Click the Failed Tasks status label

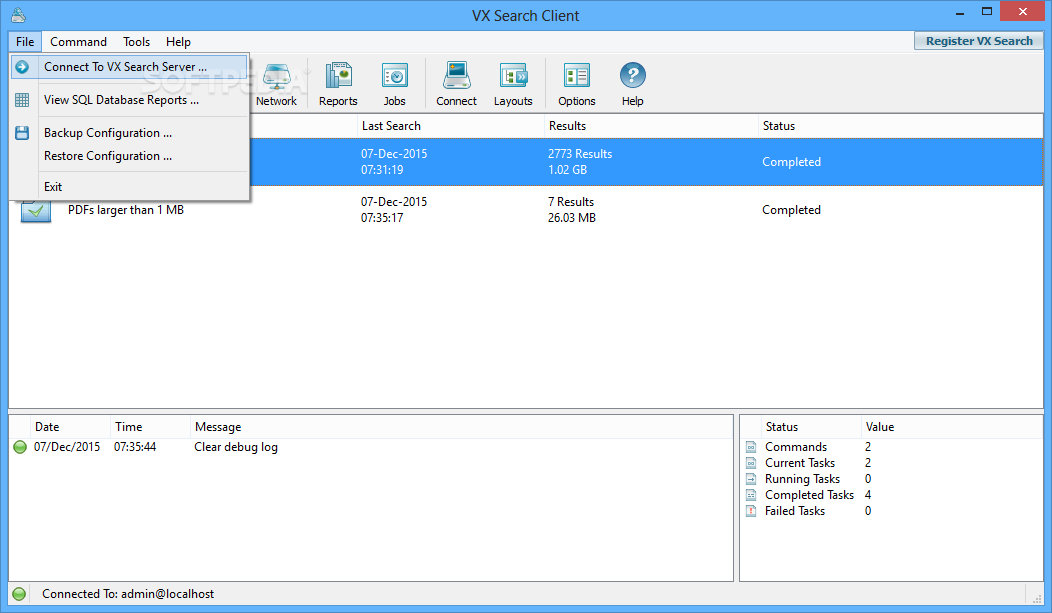point(795,511)
